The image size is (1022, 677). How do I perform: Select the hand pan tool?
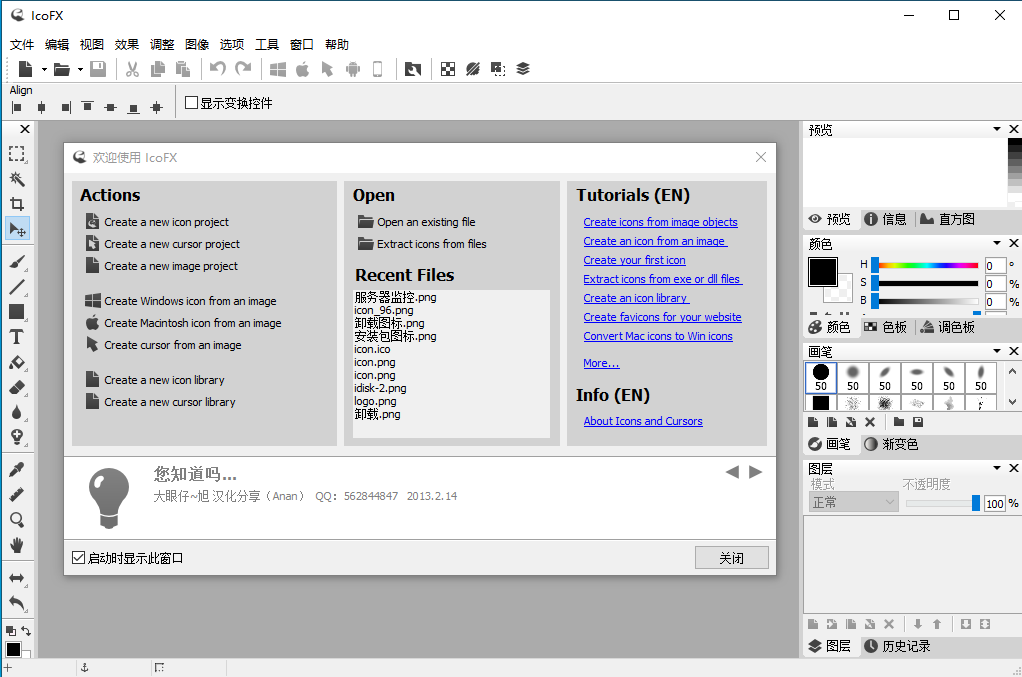(x=17, y=545)
